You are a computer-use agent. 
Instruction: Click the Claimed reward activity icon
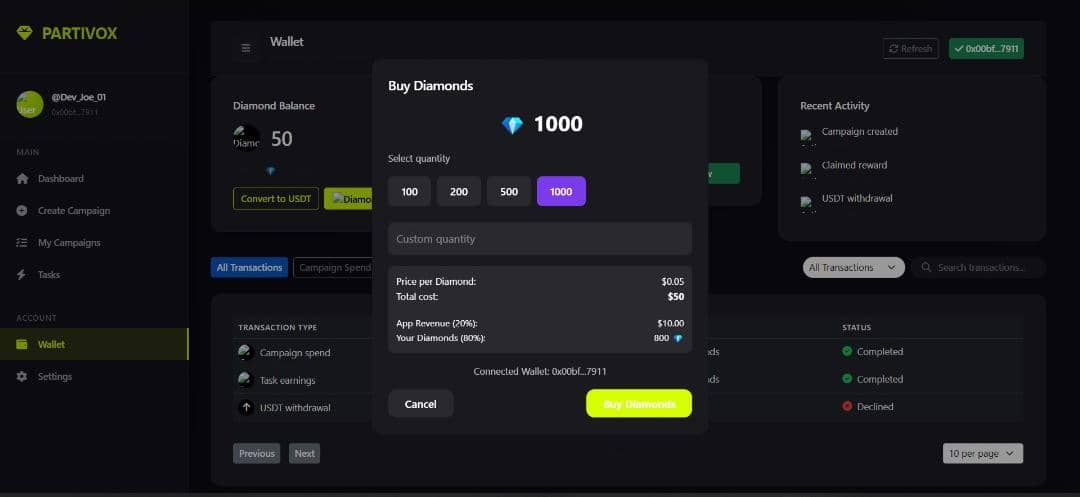tap(807, 169)
